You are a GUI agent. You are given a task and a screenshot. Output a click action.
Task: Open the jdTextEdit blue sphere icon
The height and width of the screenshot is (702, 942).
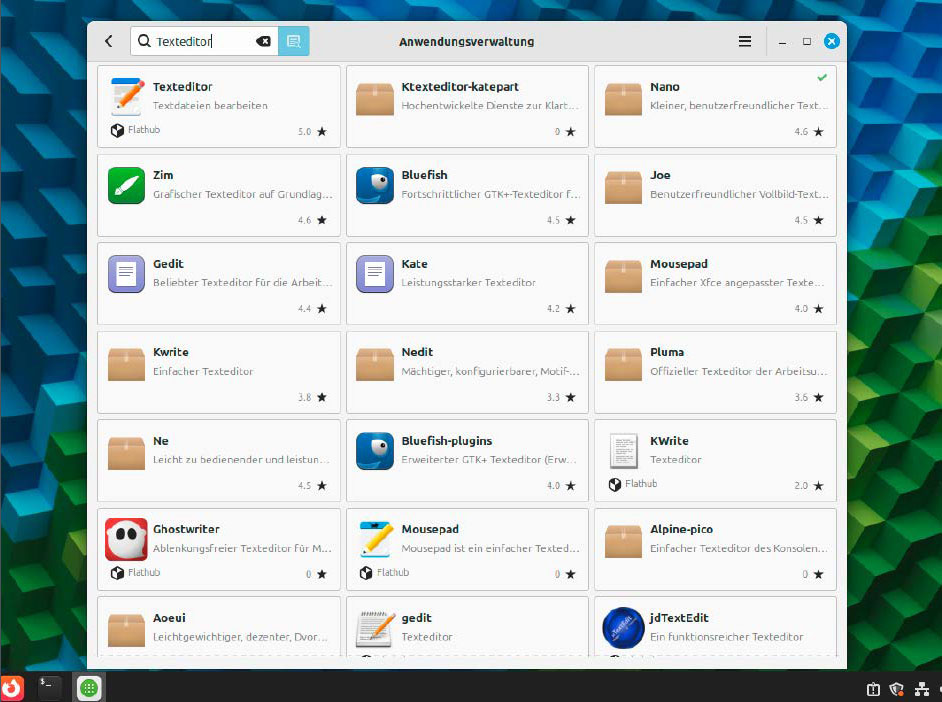623,628
